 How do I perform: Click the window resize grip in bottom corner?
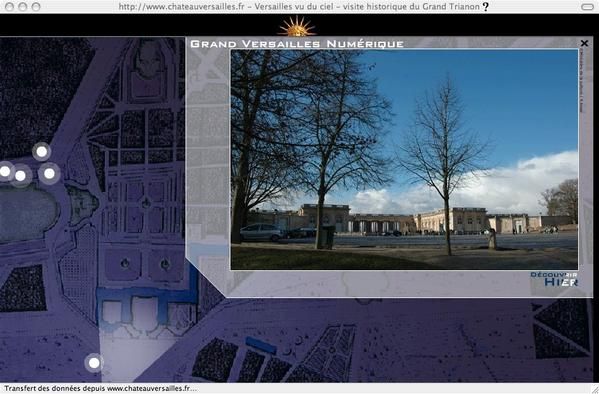[595, 389]
